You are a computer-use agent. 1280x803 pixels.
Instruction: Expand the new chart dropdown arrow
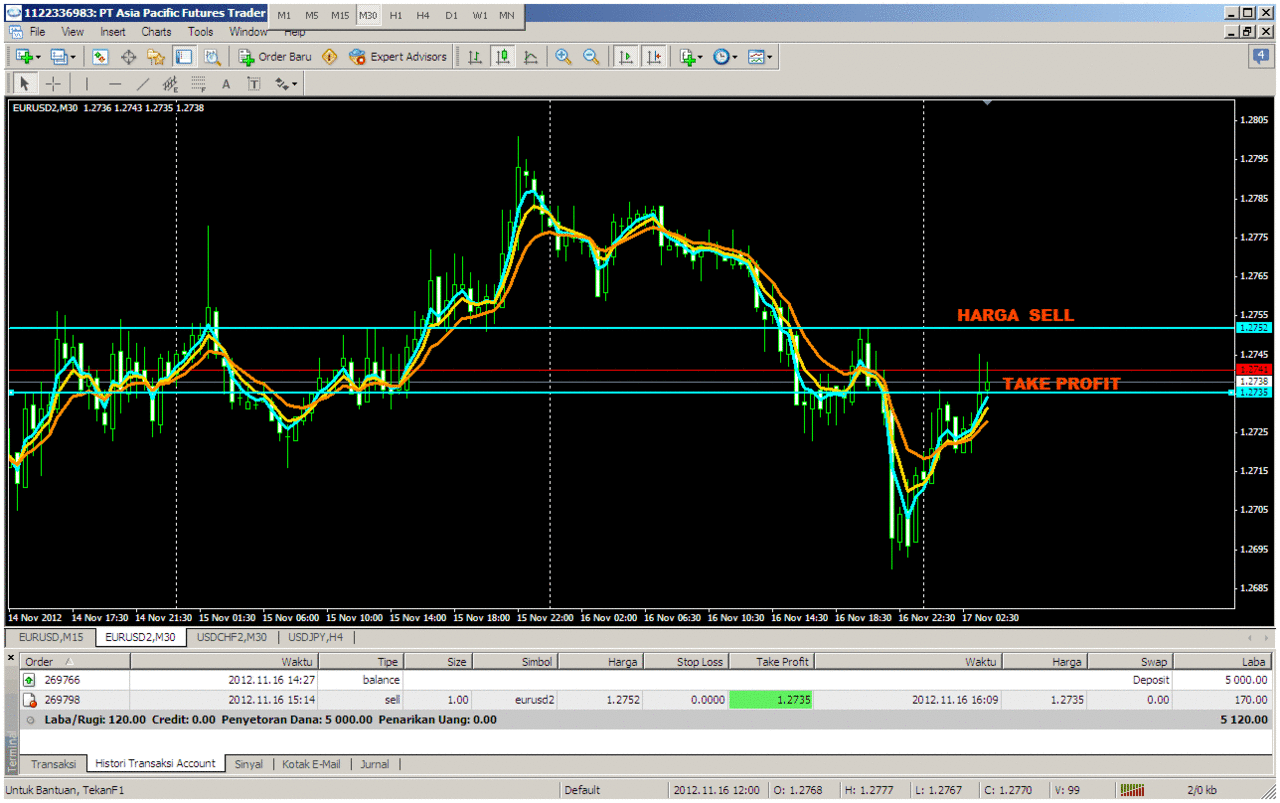[38, 57]
